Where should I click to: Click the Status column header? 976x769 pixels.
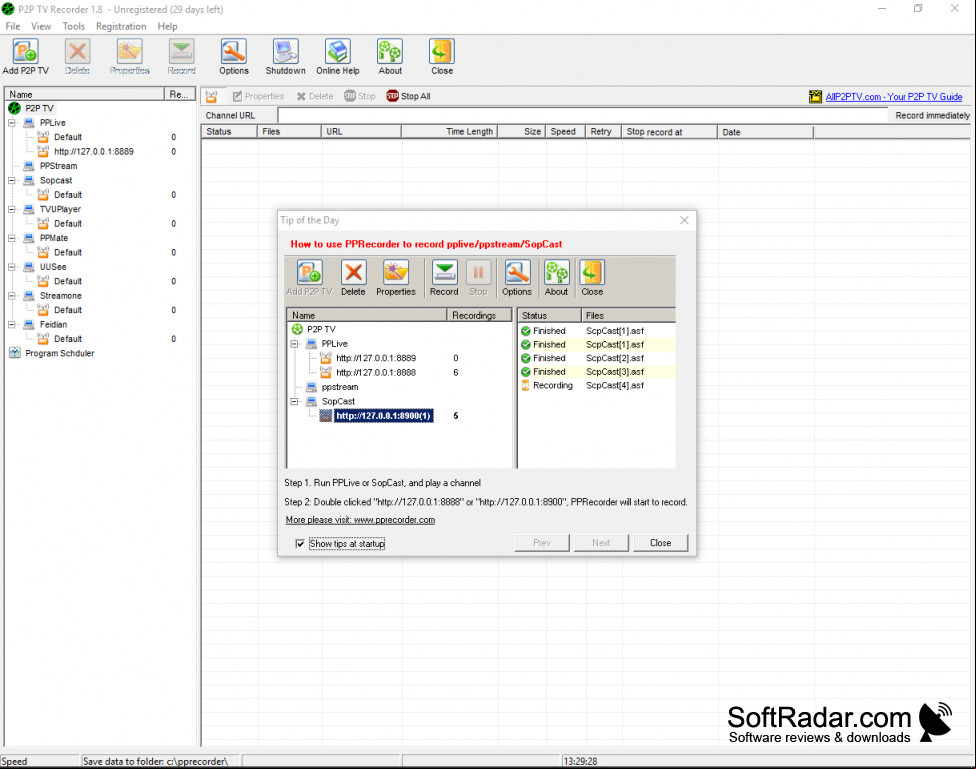point(229,131)
